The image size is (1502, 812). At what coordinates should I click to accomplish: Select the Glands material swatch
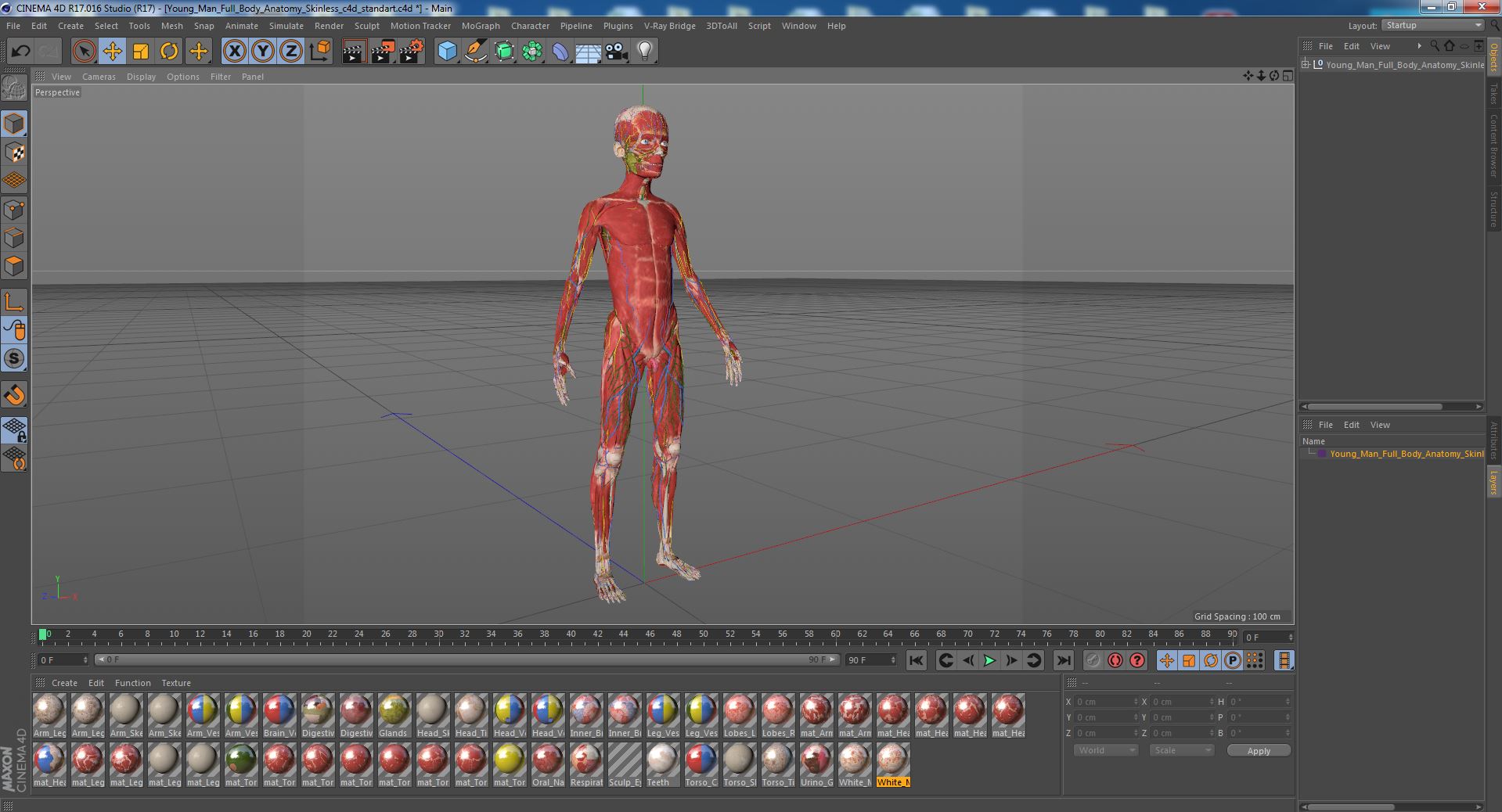(x=394, y=714)
